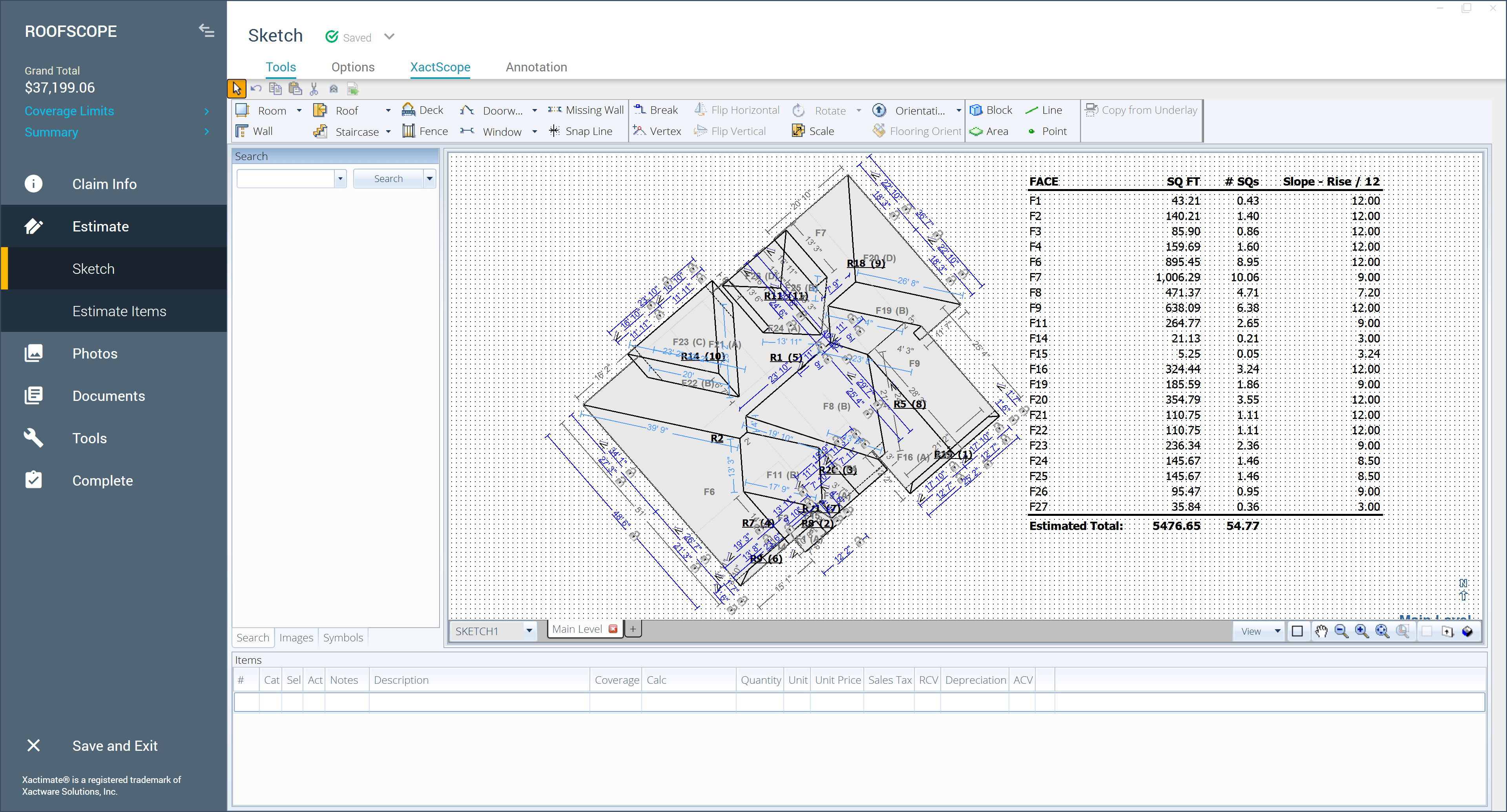The height and width of the screenshot is (812, 1507).
Task: Open the 3D view cube icon
Action: pos(1467,632)
